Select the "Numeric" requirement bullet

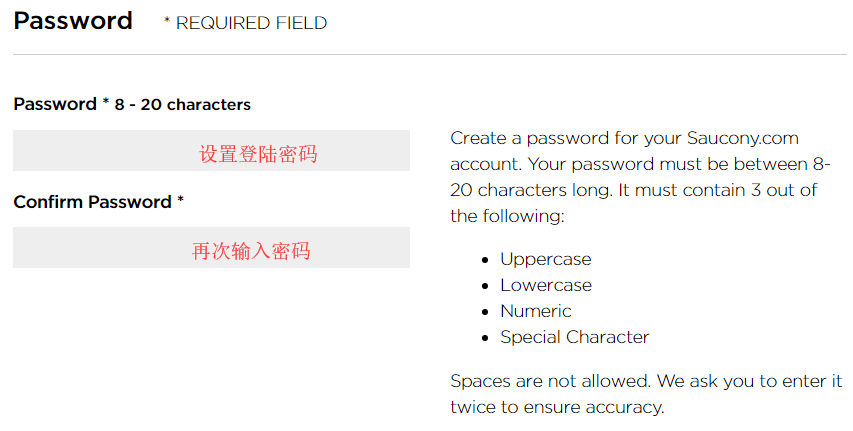point(536,311)
